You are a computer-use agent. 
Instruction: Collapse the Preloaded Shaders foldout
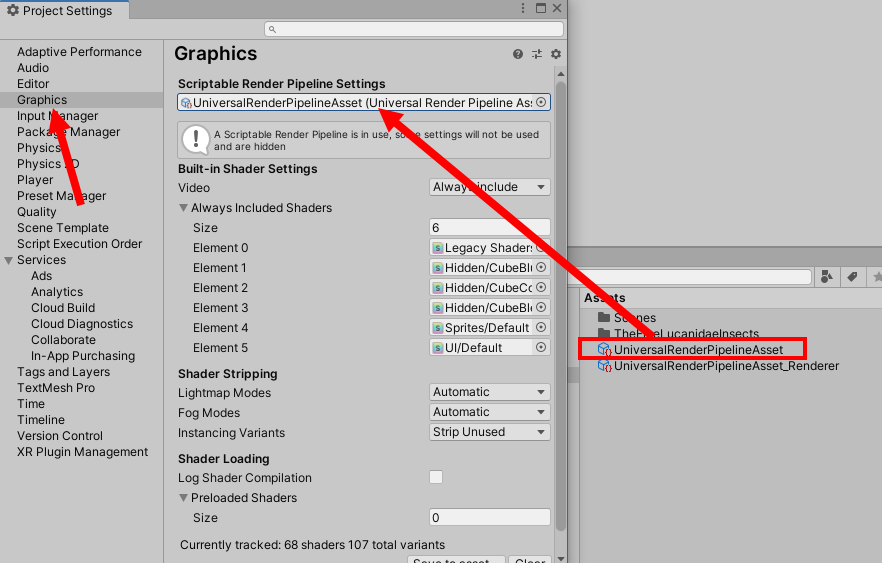(183, 498)
